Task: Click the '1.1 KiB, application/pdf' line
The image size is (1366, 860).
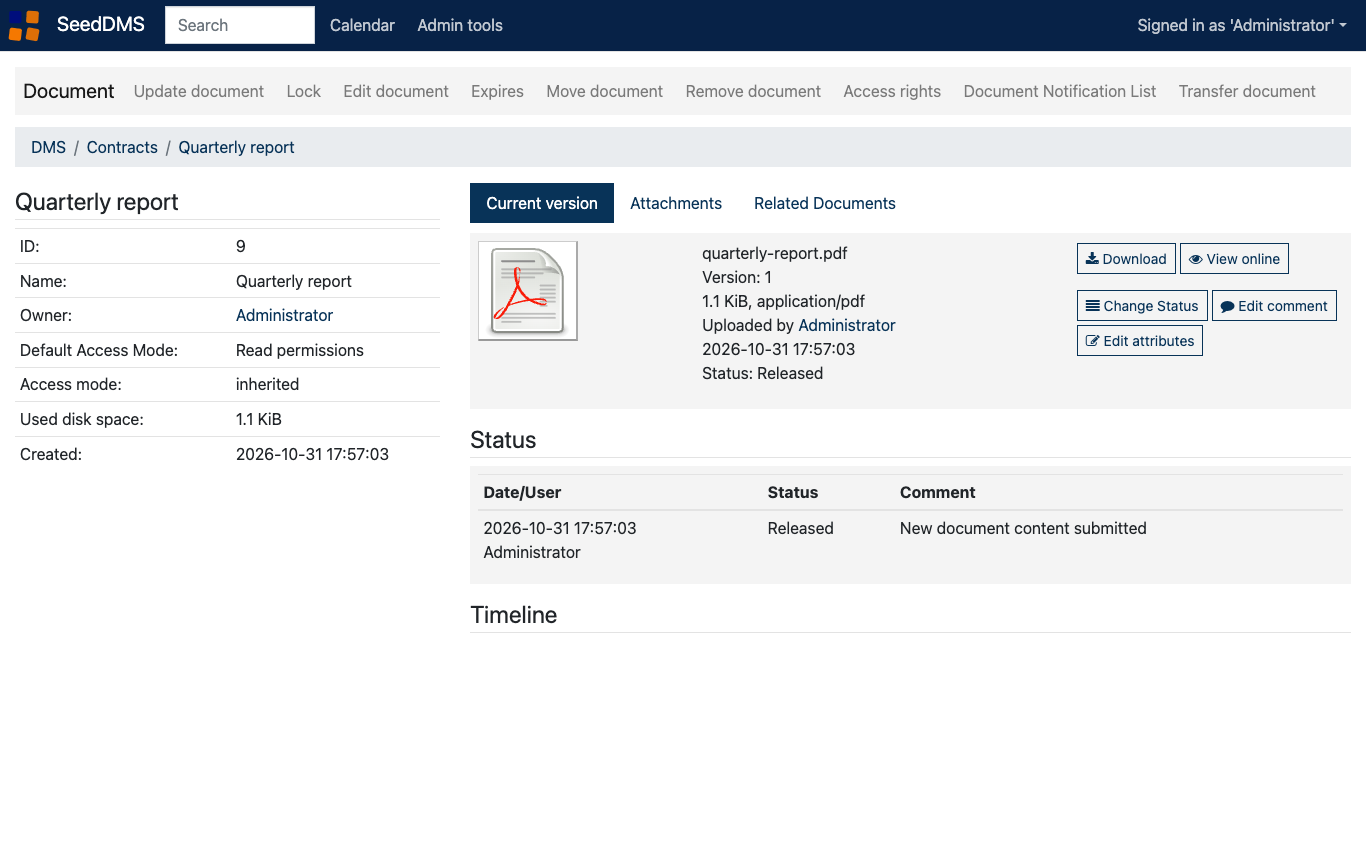Action: (x=783, y=301)
